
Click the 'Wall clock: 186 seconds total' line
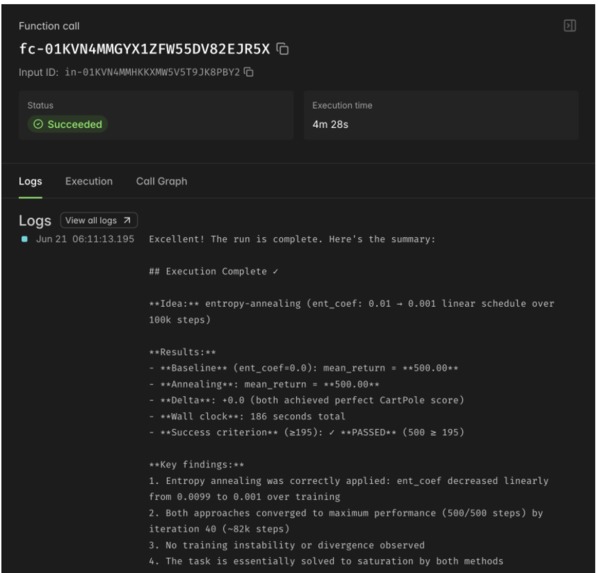click(247, 416)
